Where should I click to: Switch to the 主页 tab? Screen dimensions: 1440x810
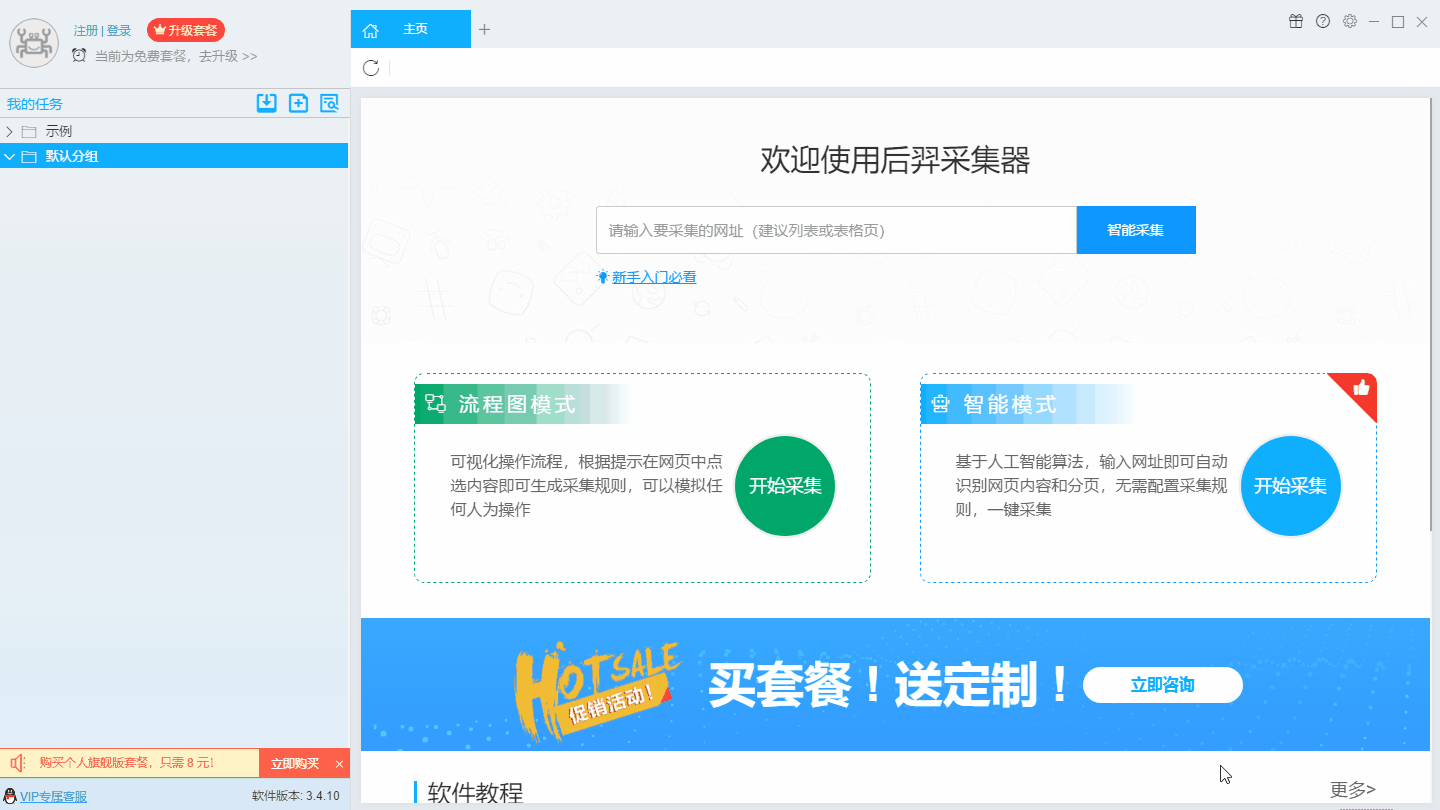(410, 29)
